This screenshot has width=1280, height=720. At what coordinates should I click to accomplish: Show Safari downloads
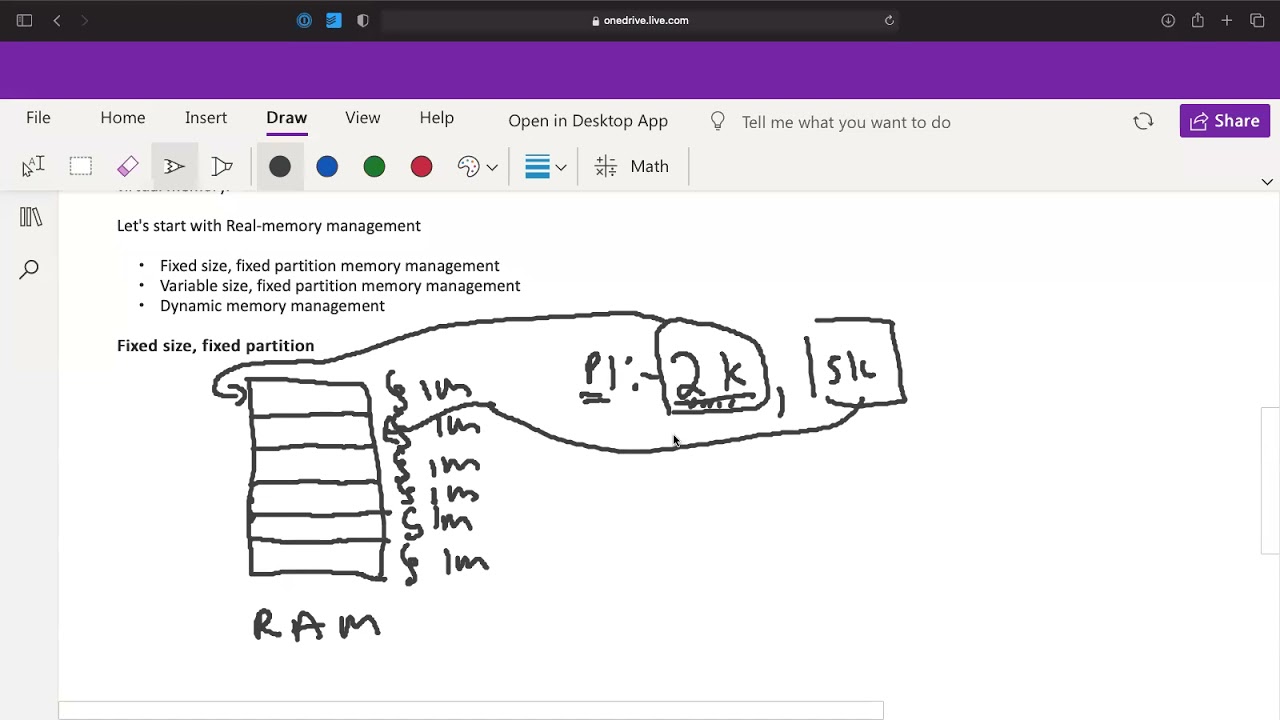[x=1168, y=20]
